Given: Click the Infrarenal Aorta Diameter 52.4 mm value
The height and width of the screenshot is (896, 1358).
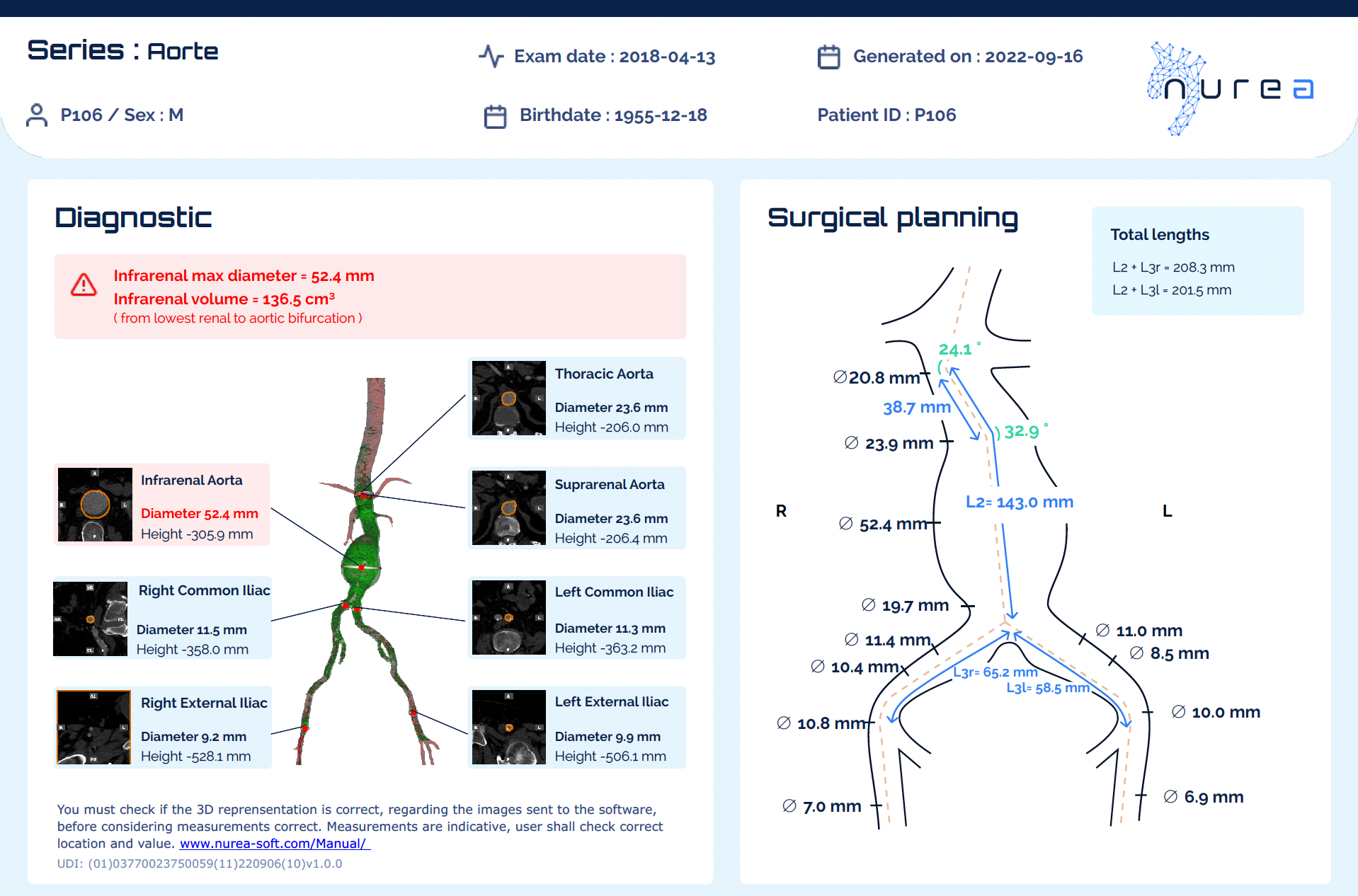Looking at the screenshot, I should coord(199,514).
